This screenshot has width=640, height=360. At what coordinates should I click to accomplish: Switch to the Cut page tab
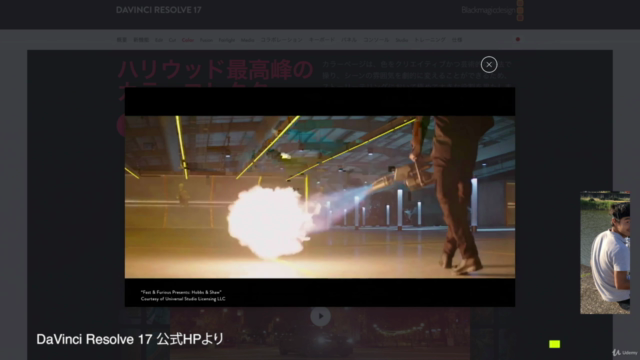(x=172, y=40)
